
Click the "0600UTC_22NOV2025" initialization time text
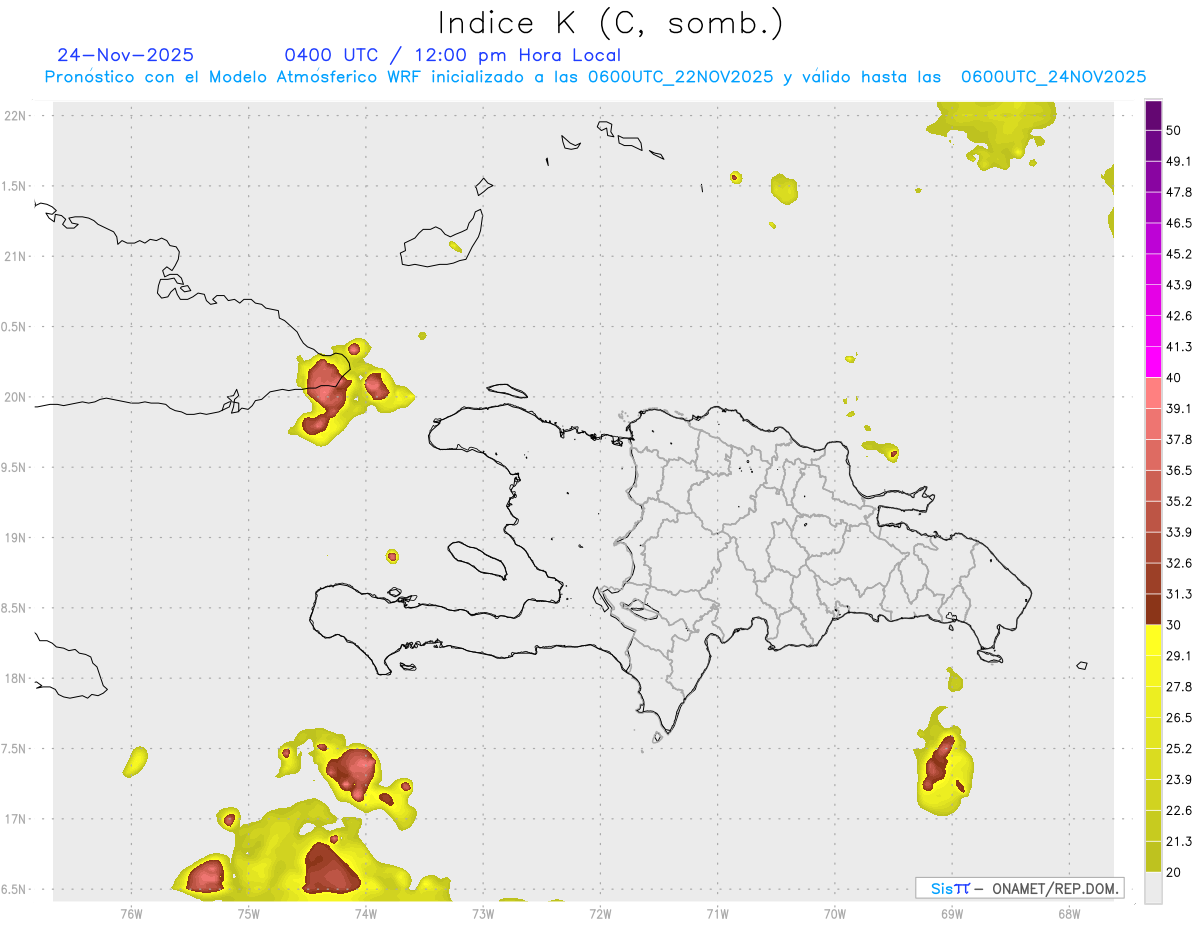click(x=680, y=77)
